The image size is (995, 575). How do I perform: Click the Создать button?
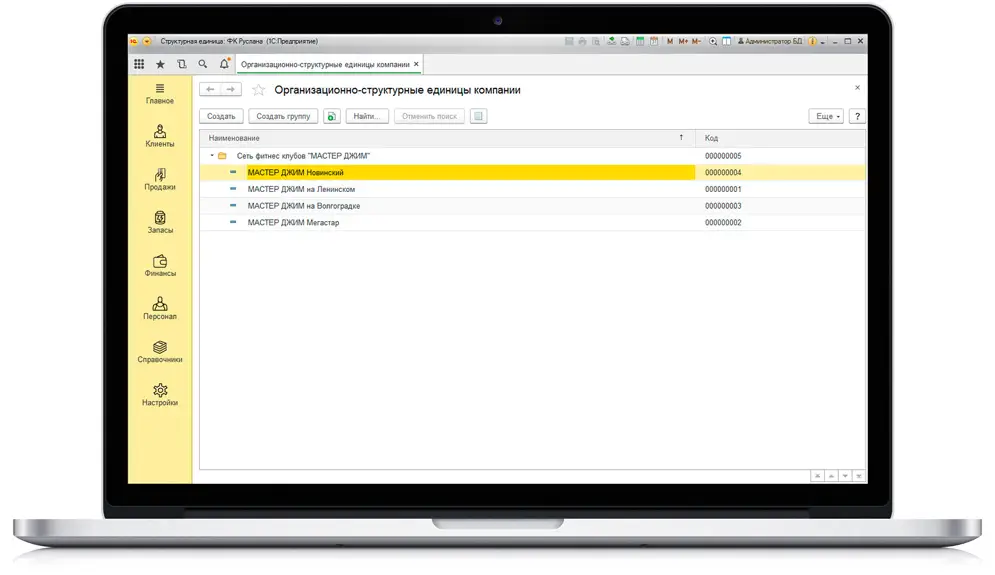[221, 116]
